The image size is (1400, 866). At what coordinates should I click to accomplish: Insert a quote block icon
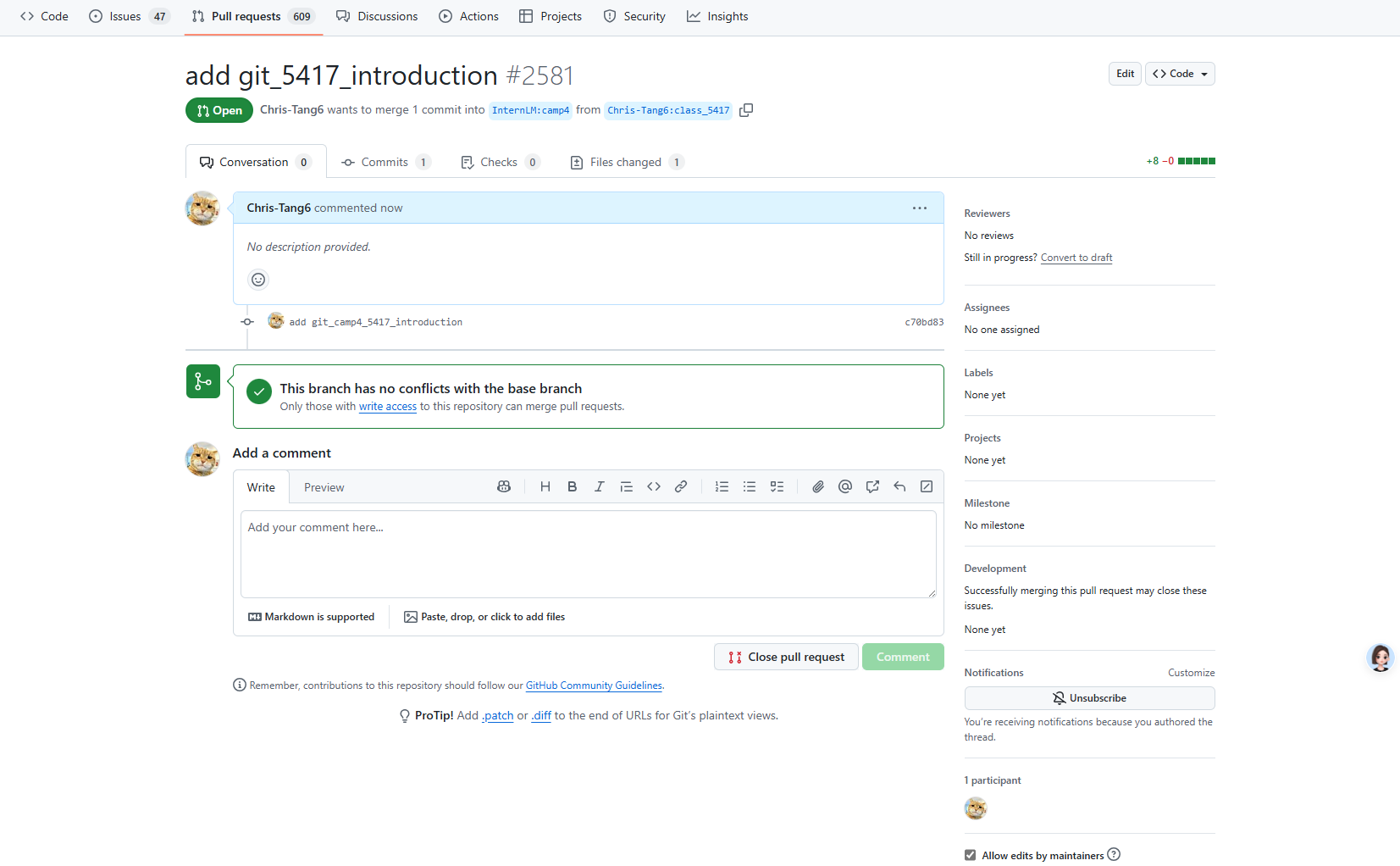[627, 486]
